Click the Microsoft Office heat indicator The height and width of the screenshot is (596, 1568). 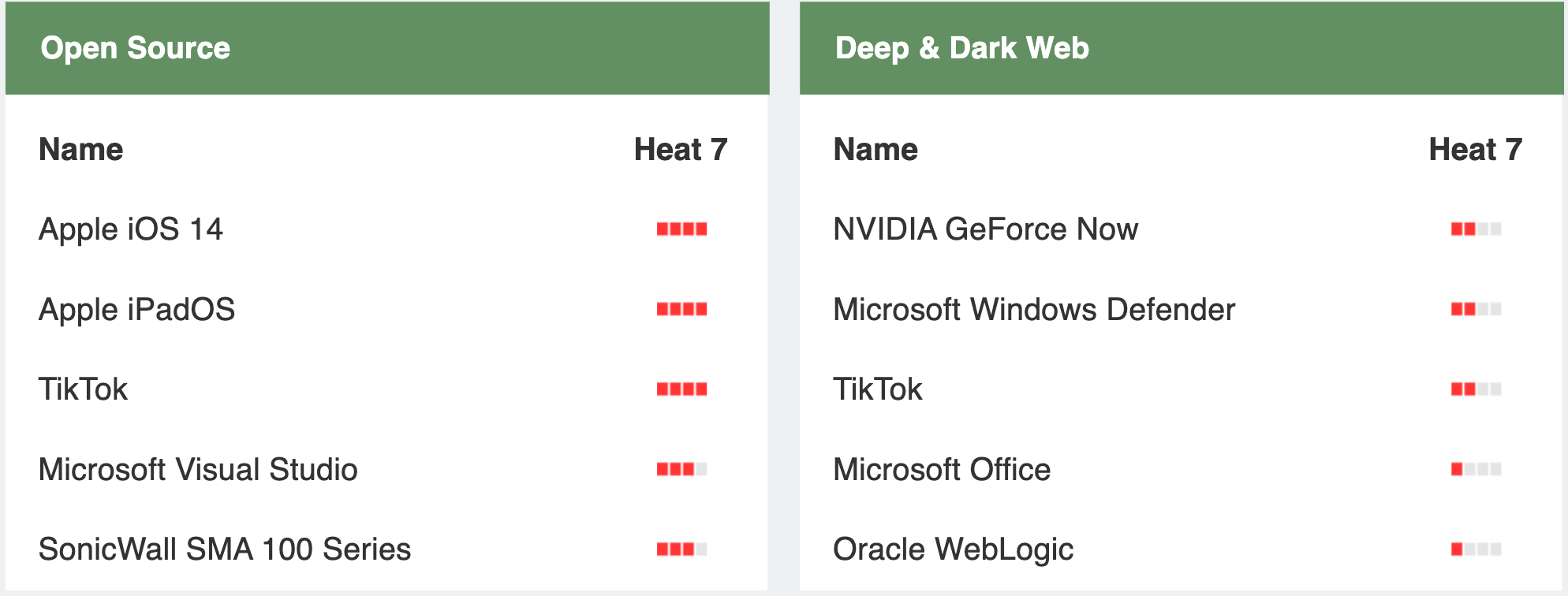1476,470
